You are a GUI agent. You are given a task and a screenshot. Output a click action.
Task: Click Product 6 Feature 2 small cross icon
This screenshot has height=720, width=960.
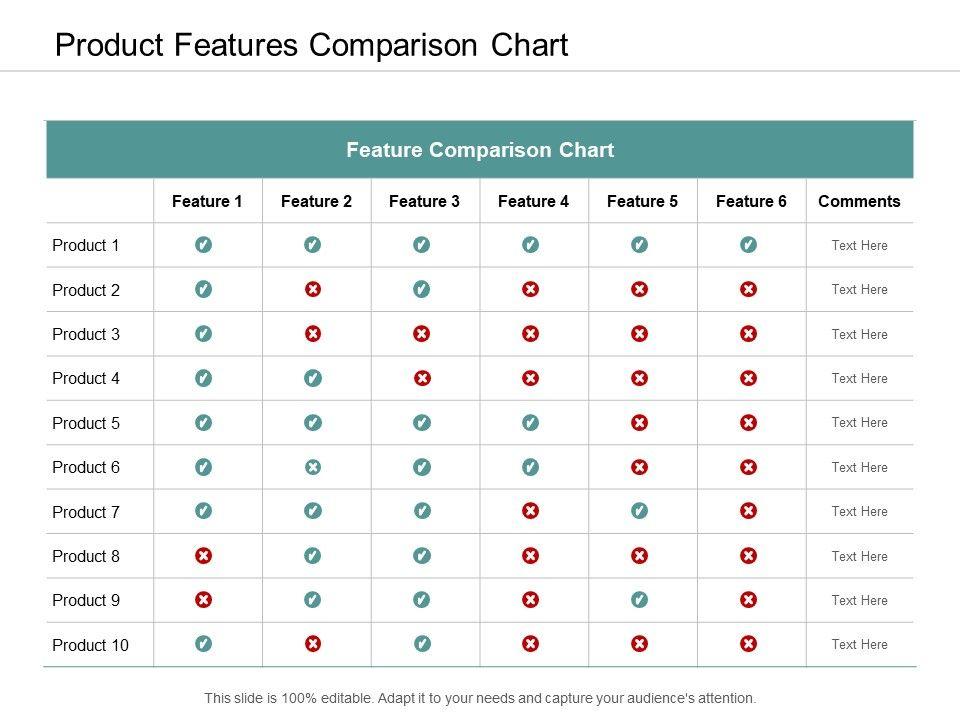click(313, 467)
